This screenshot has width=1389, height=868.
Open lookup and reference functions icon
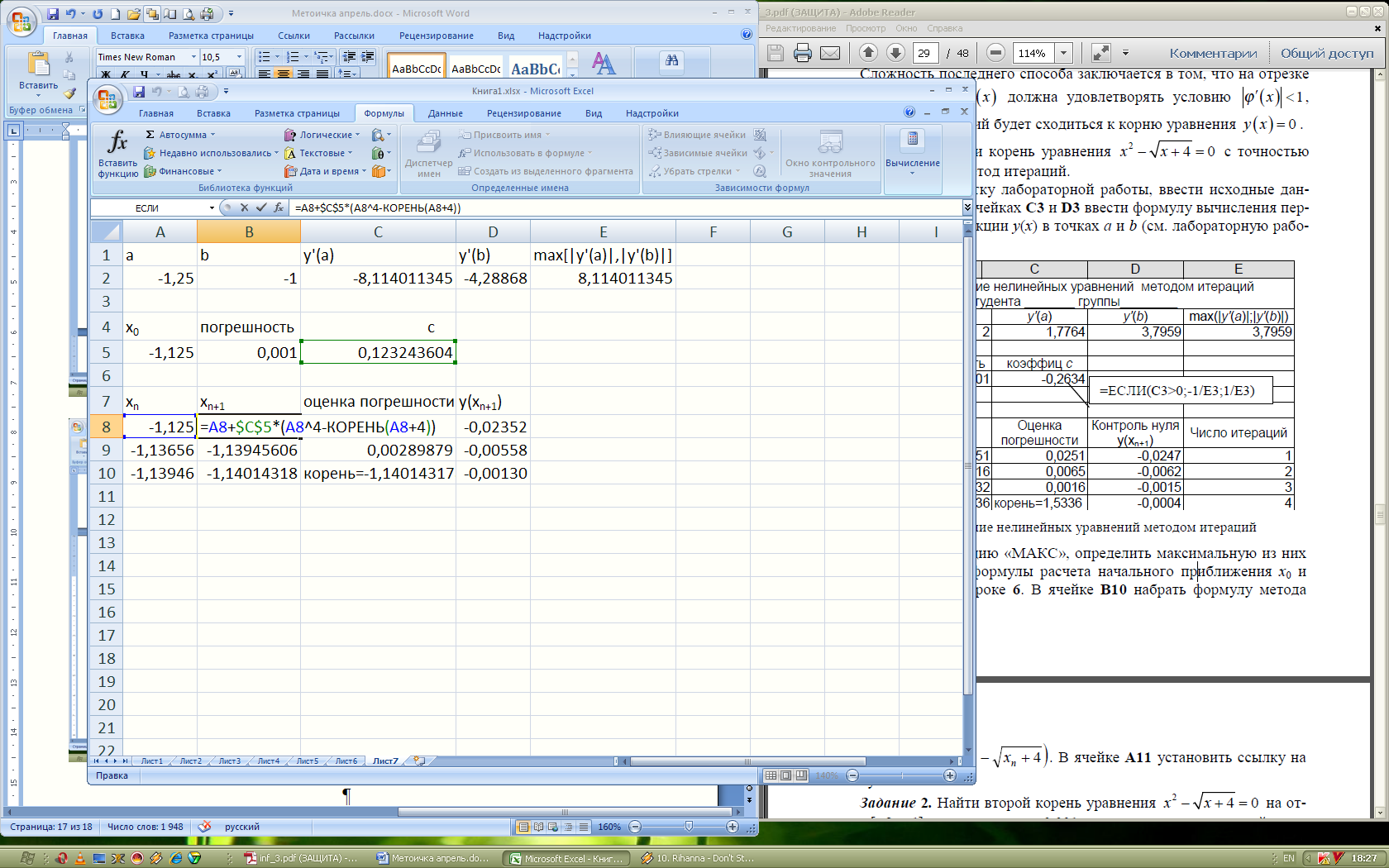pos(380,135)
